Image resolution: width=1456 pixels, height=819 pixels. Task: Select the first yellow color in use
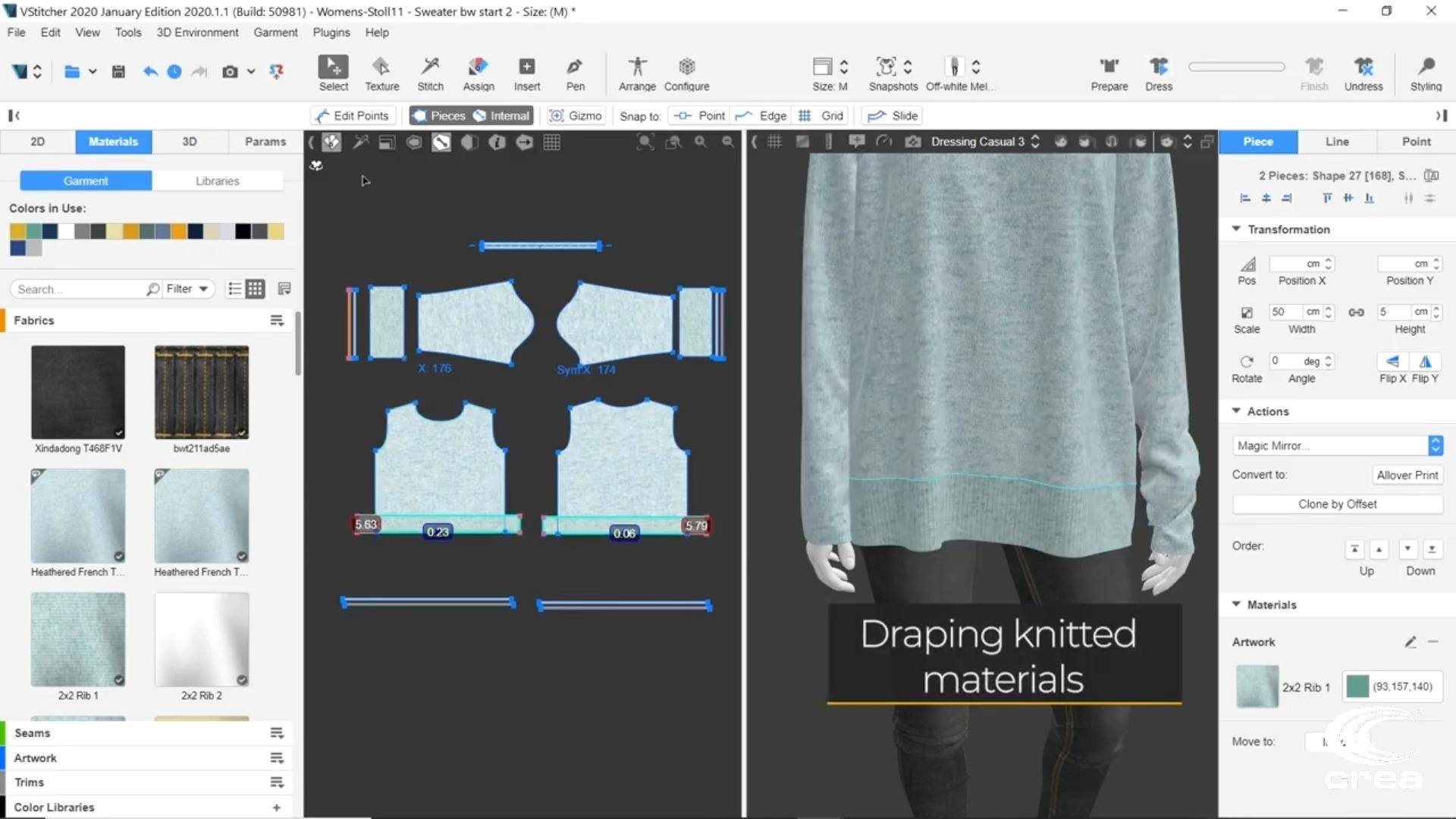[x=17, y=231]
